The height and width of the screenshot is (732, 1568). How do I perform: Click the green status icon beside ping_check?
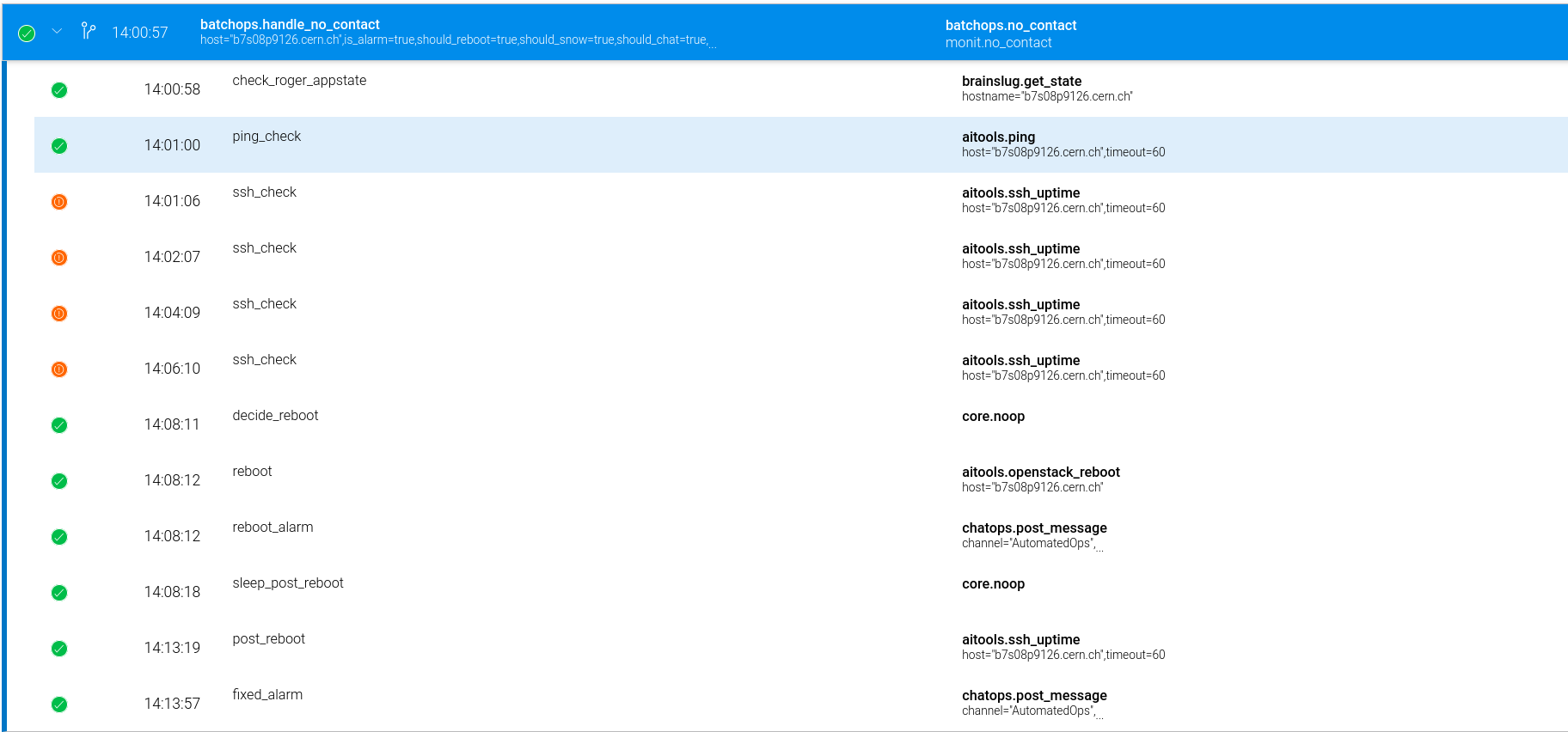[x=59, y=146]
